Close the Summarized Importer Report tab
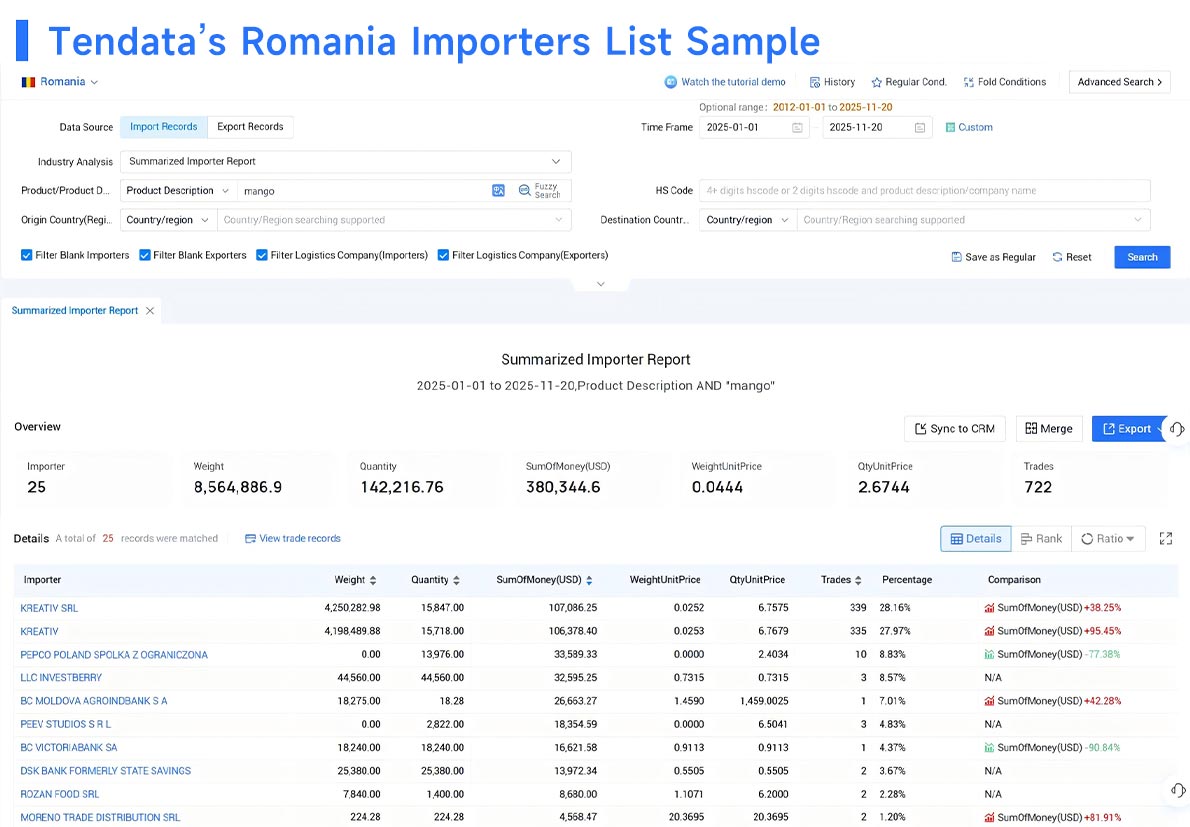The height and width of the screenshot is (827, 1190). 150,310
